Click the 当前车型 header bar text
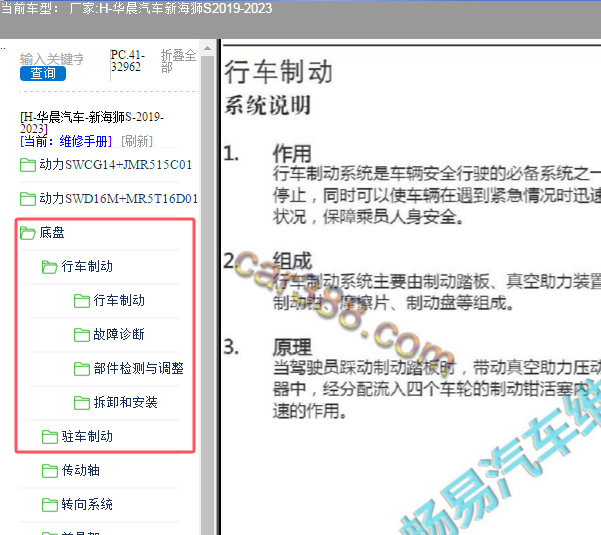 [136, 8]
